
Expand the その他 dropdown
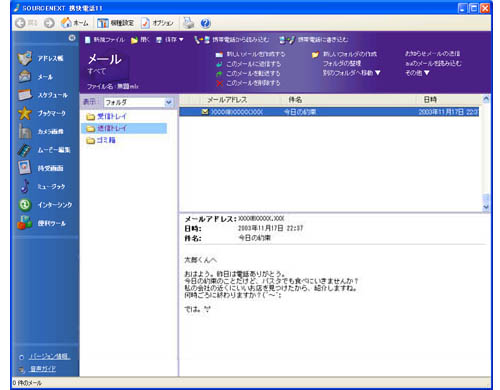point(417,72)
